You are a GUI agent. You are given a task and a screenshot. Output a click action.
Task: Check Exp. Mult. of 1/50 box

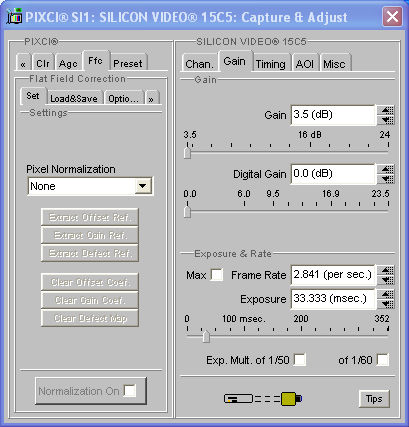click(300, 360)
